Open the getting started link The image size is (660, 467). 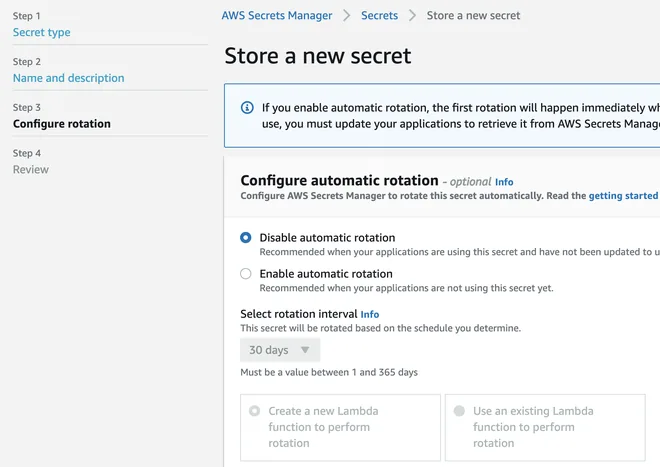pyautogui.click(x=623, y=196)
